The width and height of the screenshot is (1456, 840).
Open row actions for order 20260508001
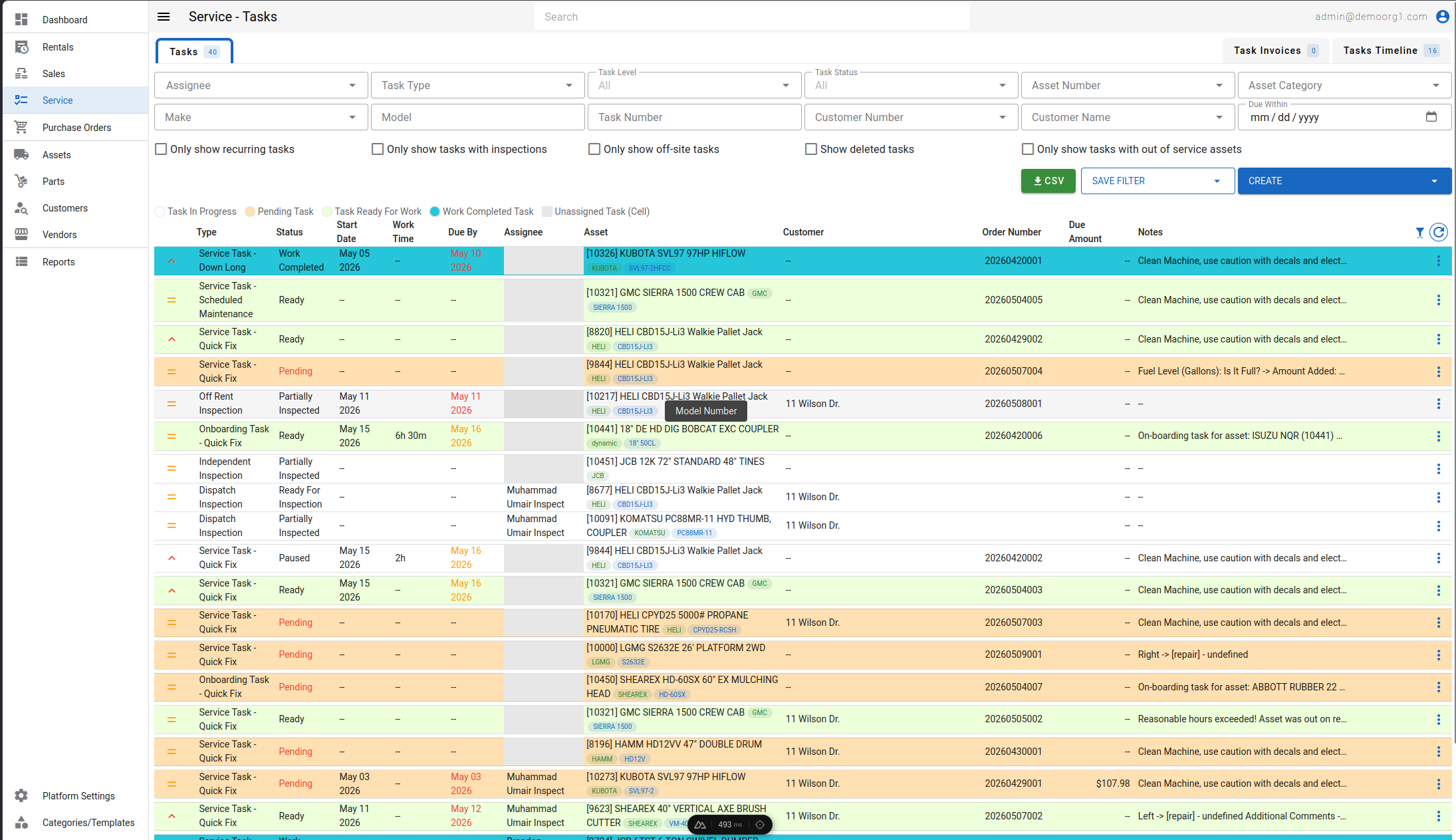pos(1439,404)
